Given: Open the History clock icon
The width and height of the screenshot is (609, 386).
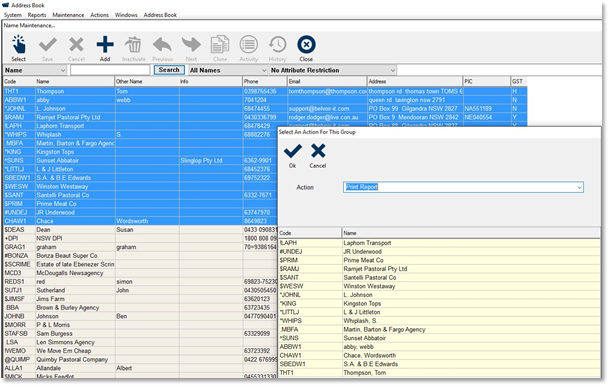Looking at the screenshot, I should coord(277,45).
